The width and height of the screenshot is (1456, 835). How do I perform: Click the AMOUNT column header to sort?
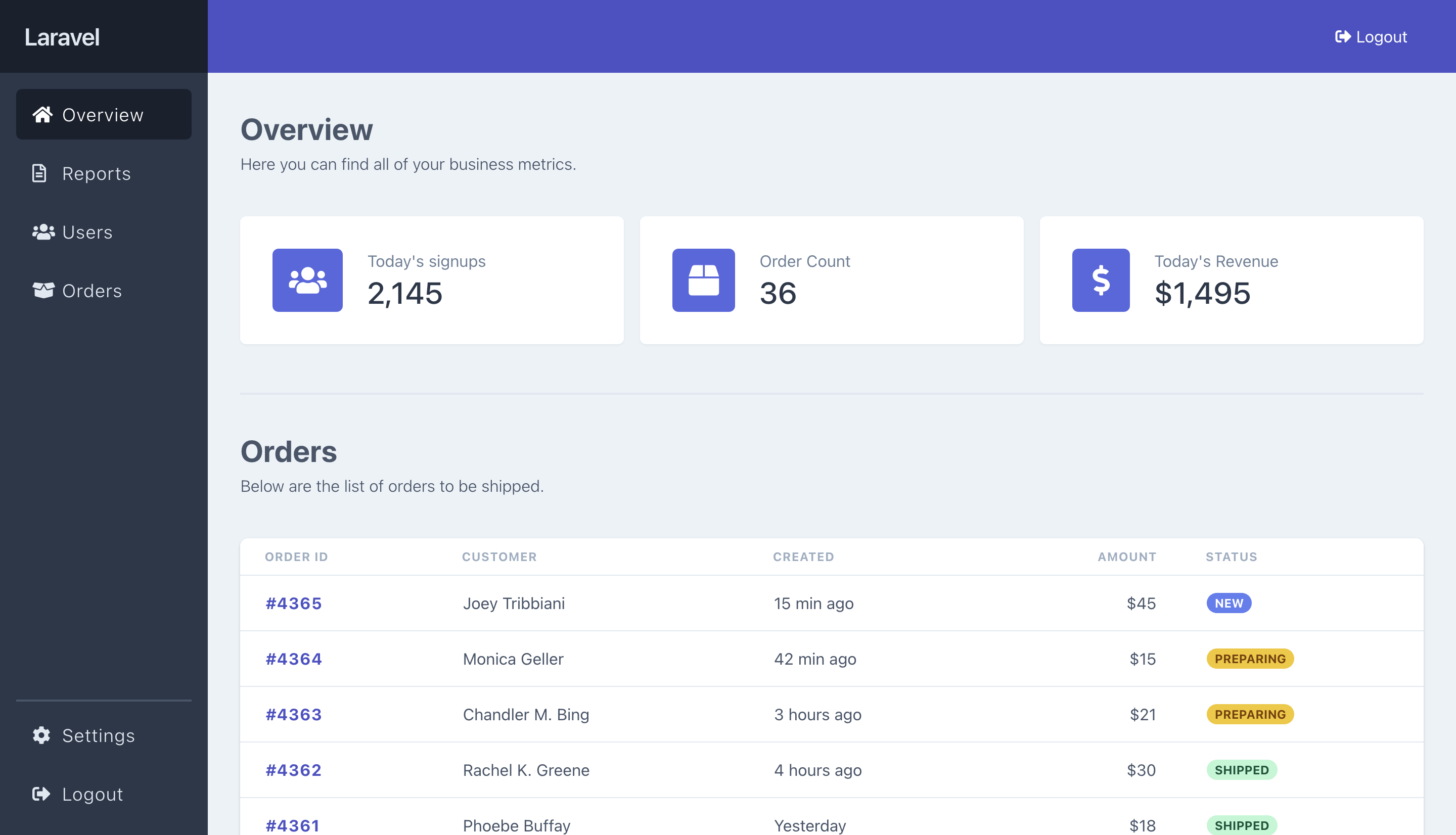coord(1126,556)
